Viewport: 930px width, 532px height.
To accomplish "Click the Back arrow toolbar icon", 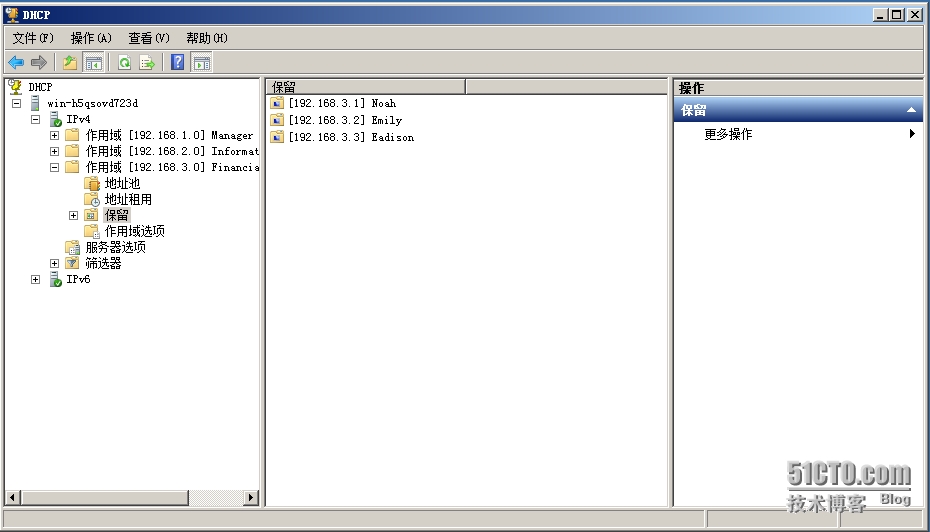I will click(x=16, y=62).
